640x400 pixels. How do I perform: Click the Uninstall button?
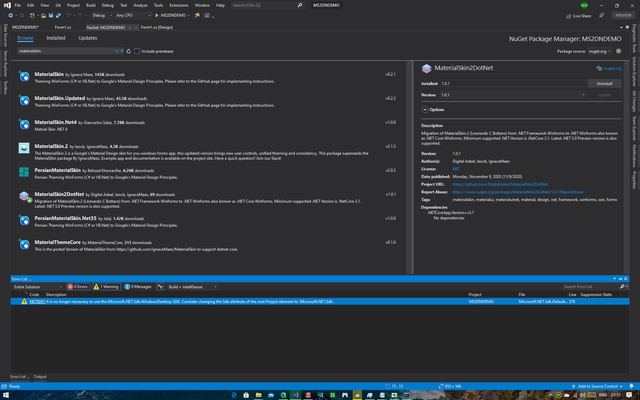coord(604,83)
